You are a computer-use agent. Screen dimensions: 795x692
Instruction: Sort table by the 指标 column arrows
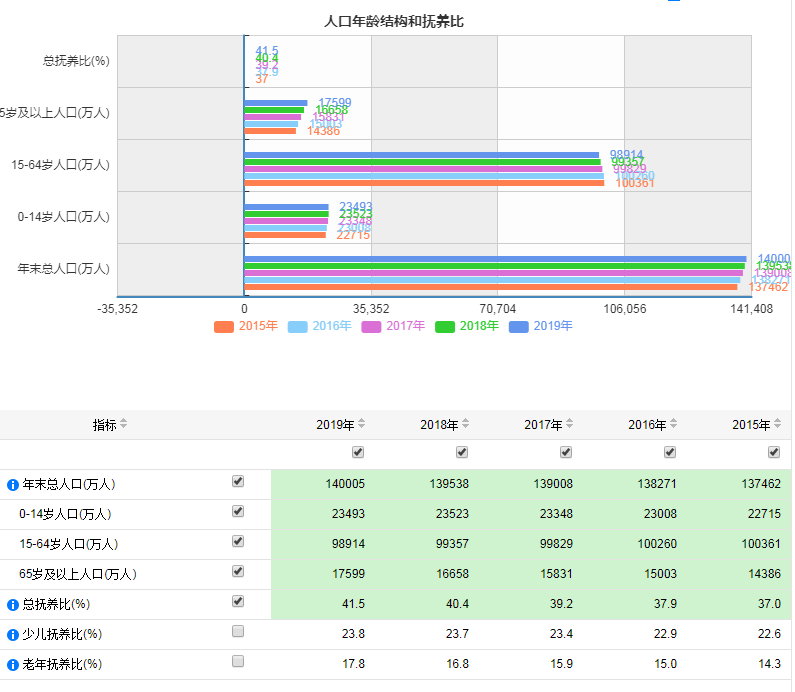click(124, 425)
